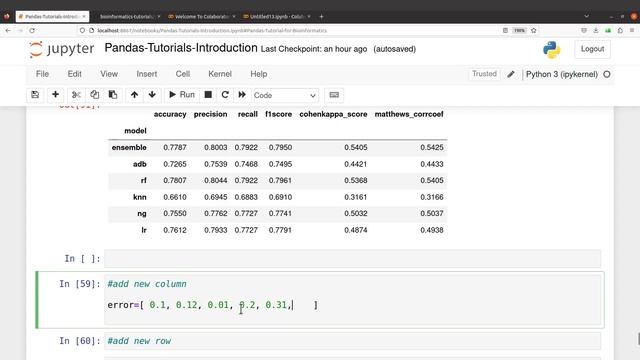Open browser downloads icon
The image size is (640, 360).
click(x=596, y=31)
